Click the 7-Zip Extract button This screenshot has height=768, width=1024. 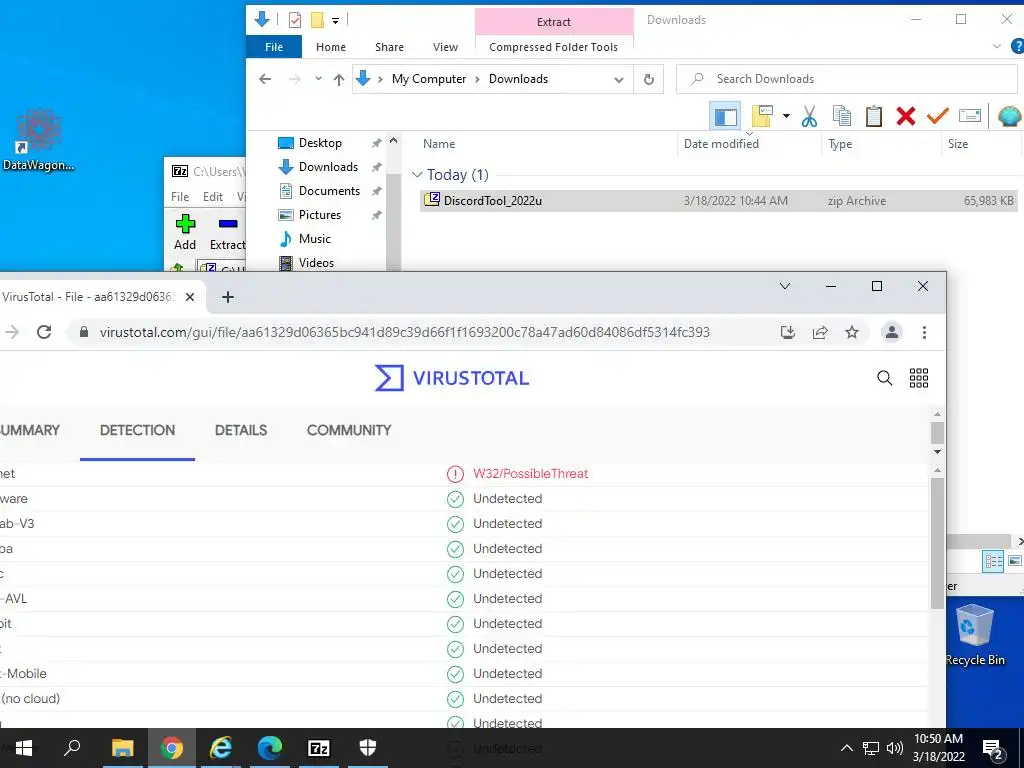[x=227, y=232]
